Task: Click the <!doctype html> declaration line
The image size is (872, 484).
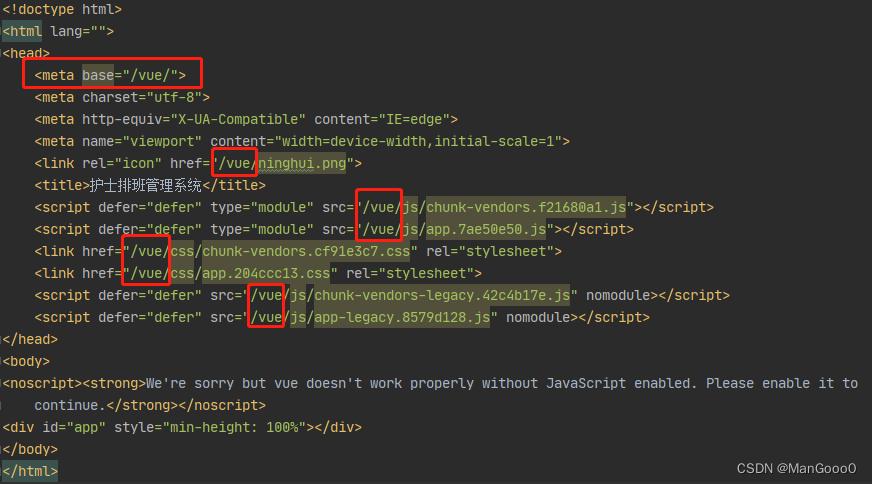Action: [x=62, y=9]
